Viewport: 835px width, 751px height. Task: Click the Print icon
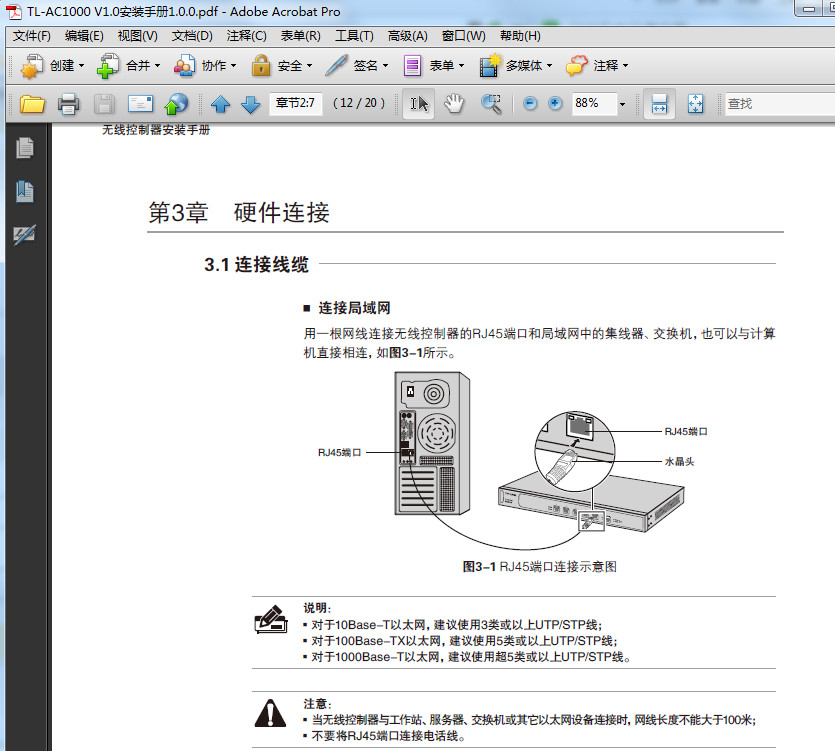point(68,103)
